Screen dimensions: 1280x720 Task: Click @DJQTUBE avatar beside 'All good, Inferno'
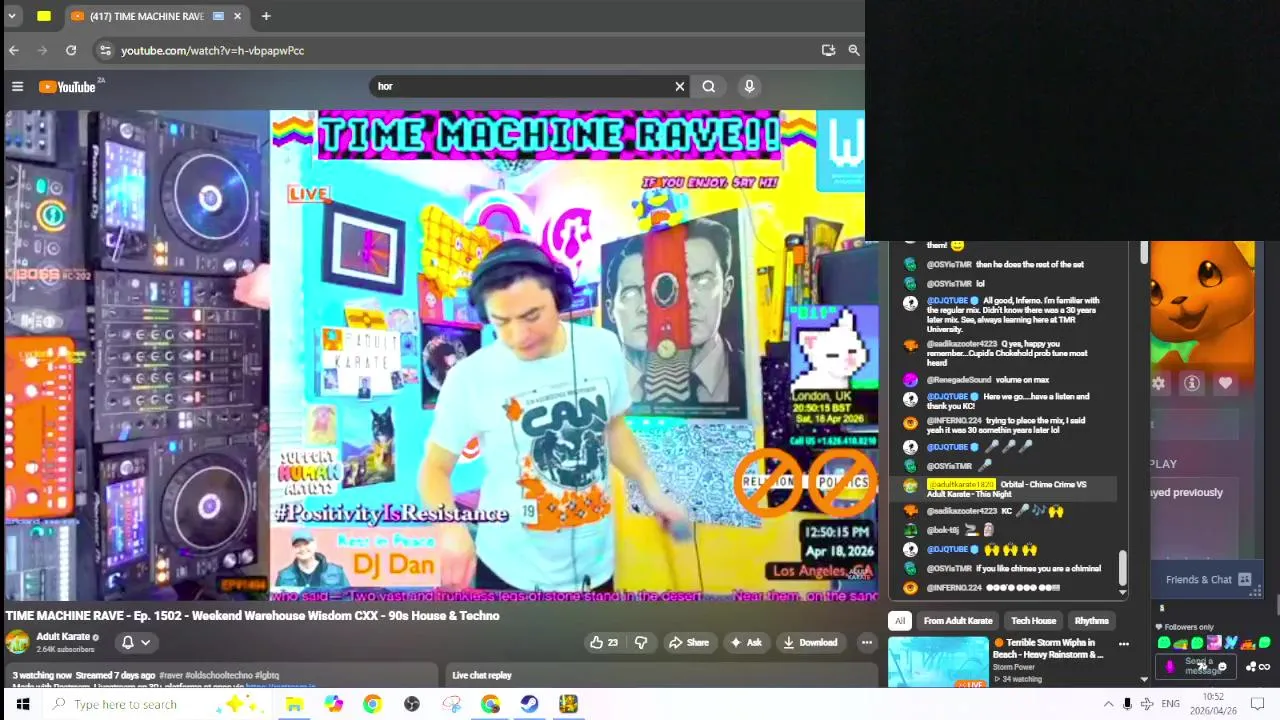tap(910, 303)
